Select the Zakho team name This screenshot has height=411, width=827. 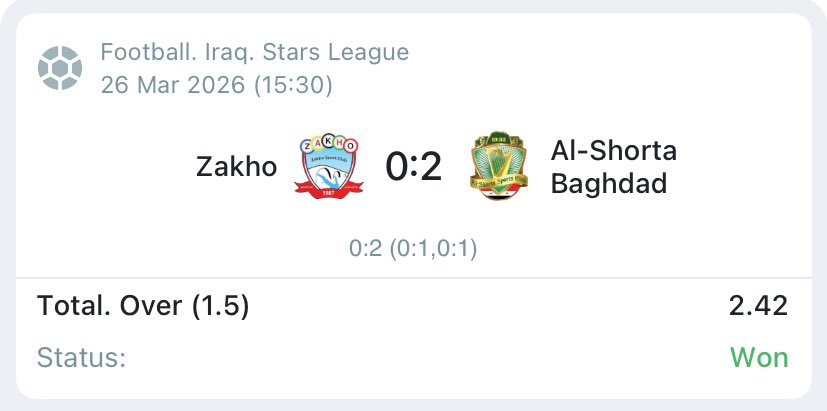pyautogui.click(x=236, y=166)
